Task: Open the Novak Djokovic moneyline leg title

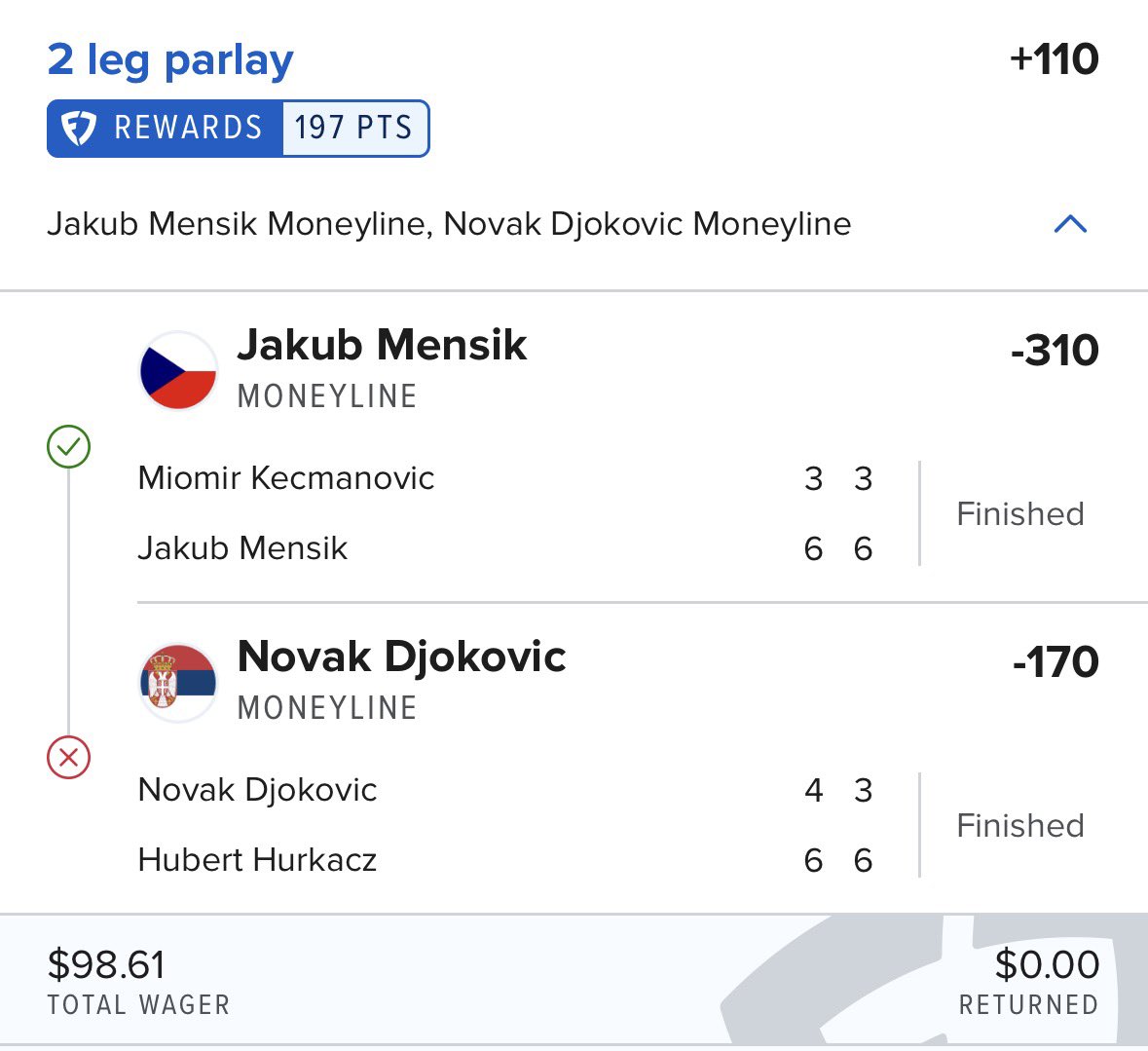Action: click(401, 657)
